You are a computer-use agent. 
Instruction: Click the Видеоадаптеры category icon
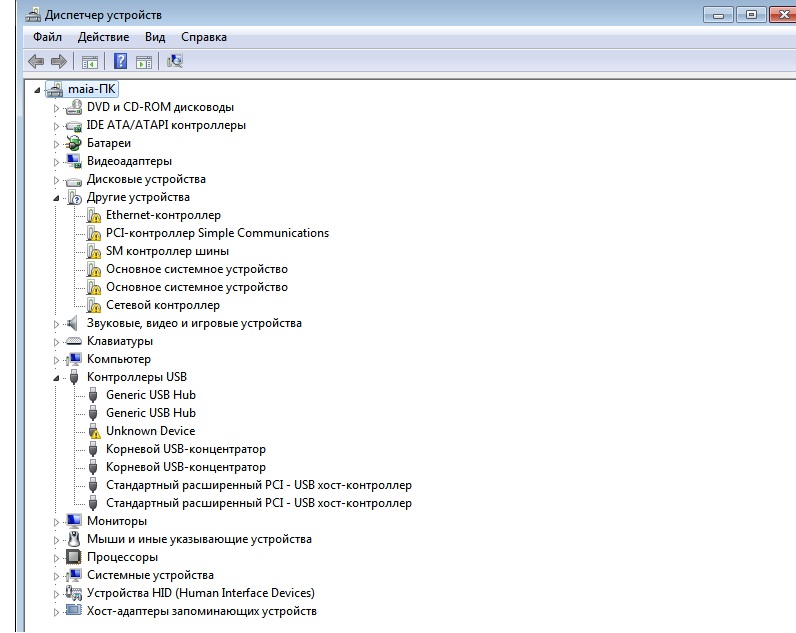[74, 161]
